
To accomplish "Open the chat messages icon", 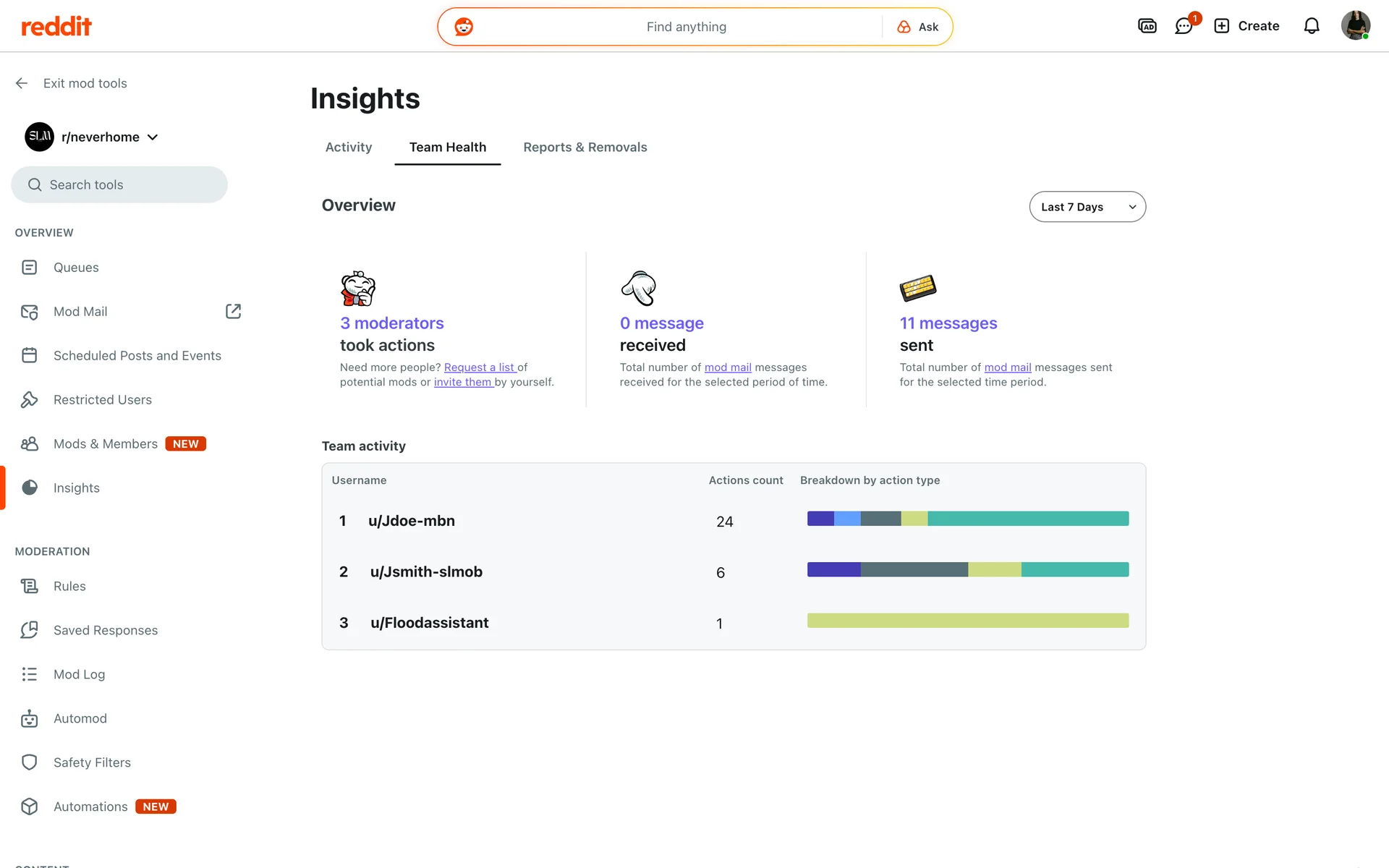I will (x=1184, y=26).
